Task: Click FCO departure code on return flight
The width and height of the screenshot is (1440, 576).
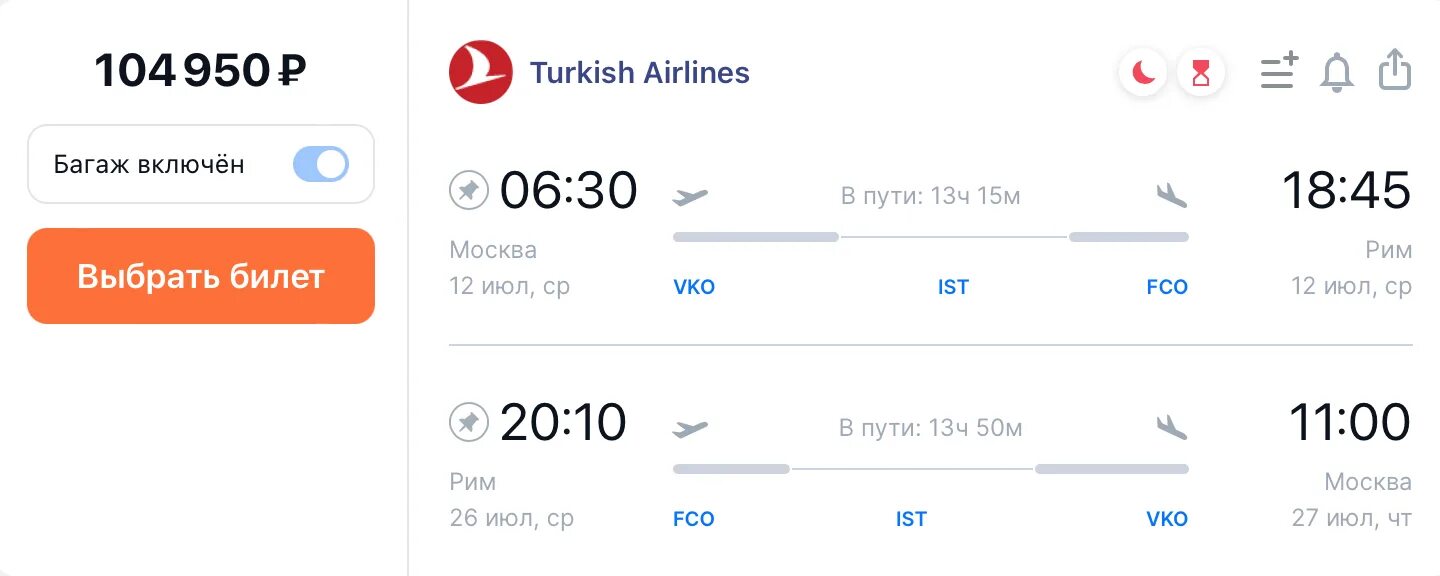Action: click(x=694, y=520)
